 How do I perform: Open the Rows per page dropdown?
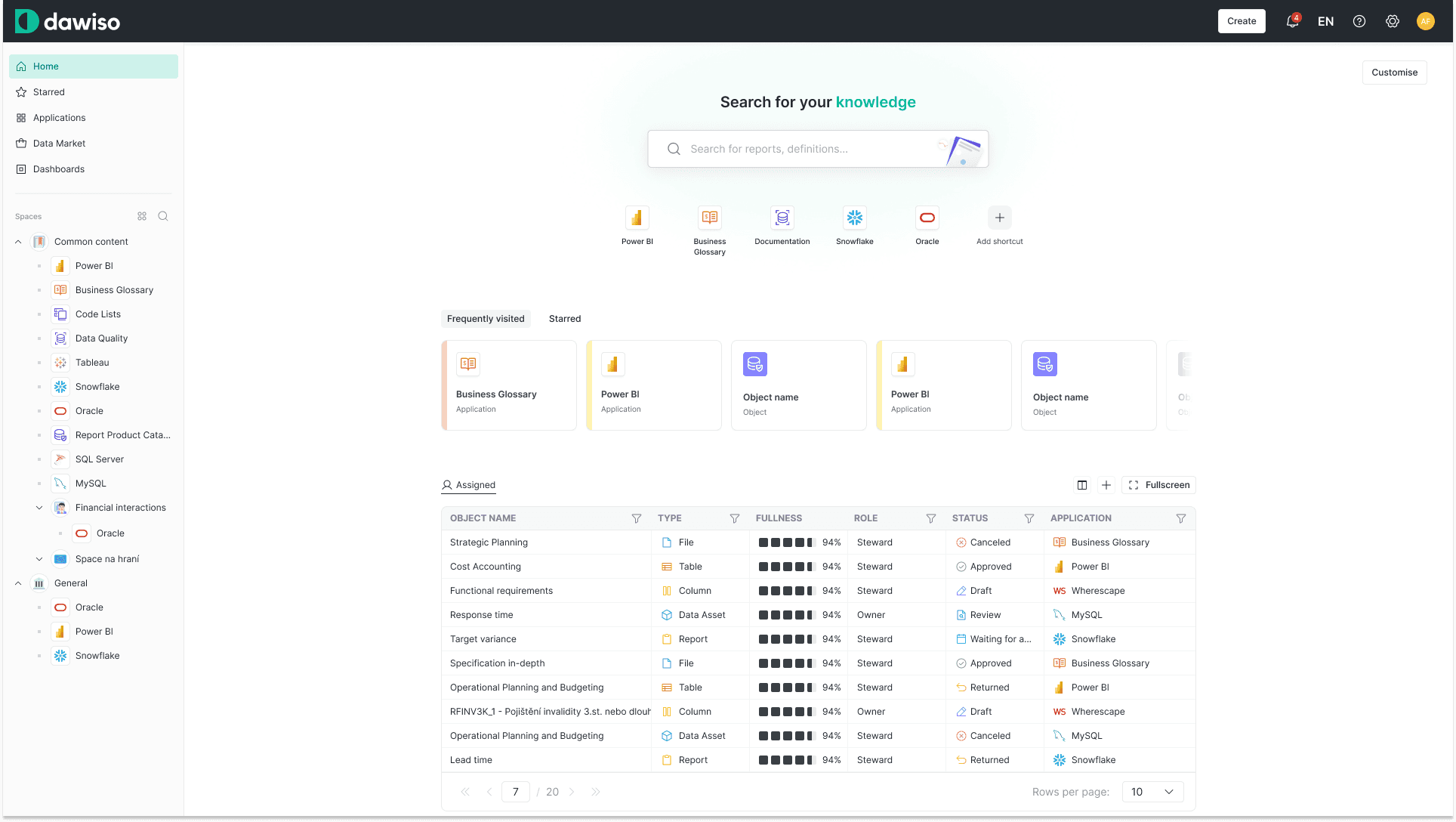[x=1152, y=792]
